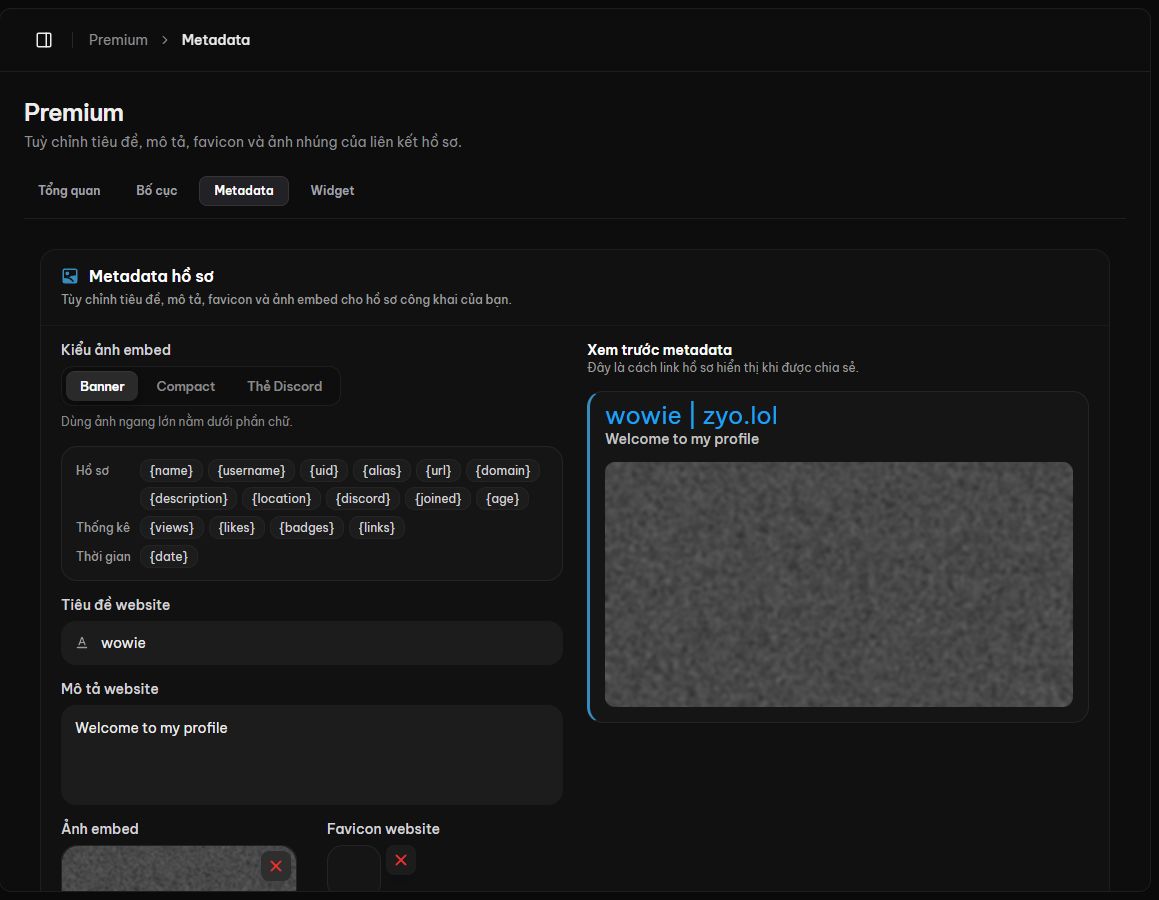Viewport: 1159px width, 900px height.
Task: Remove the website favicon with red X
Action: 401,860
